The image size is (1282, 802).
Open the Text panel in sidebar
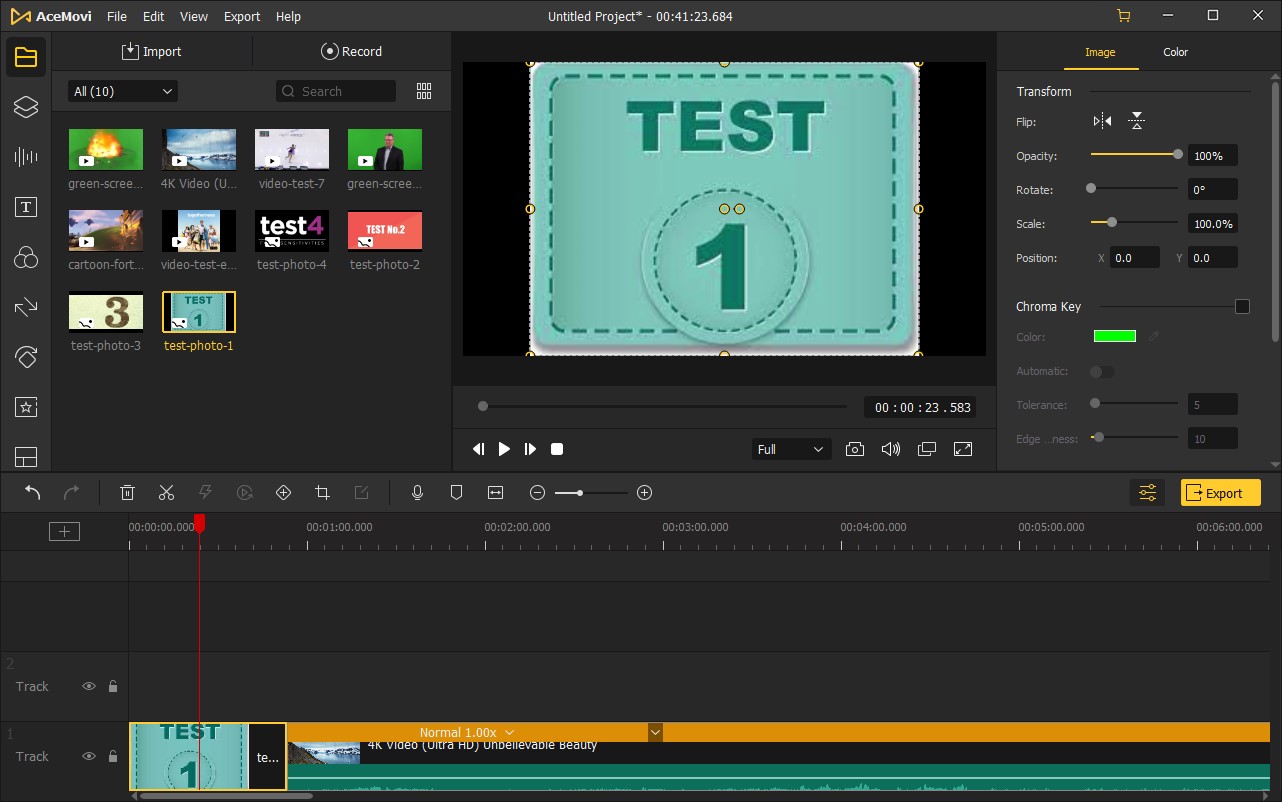coord(25,207)
